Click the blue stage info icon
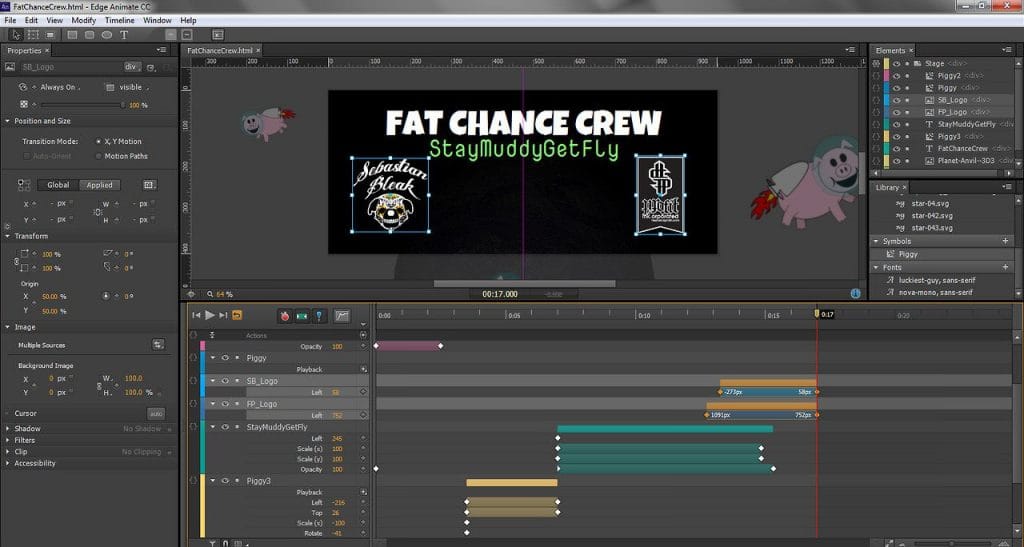This screenshot has width=1024, height=547. click(856, 294)
